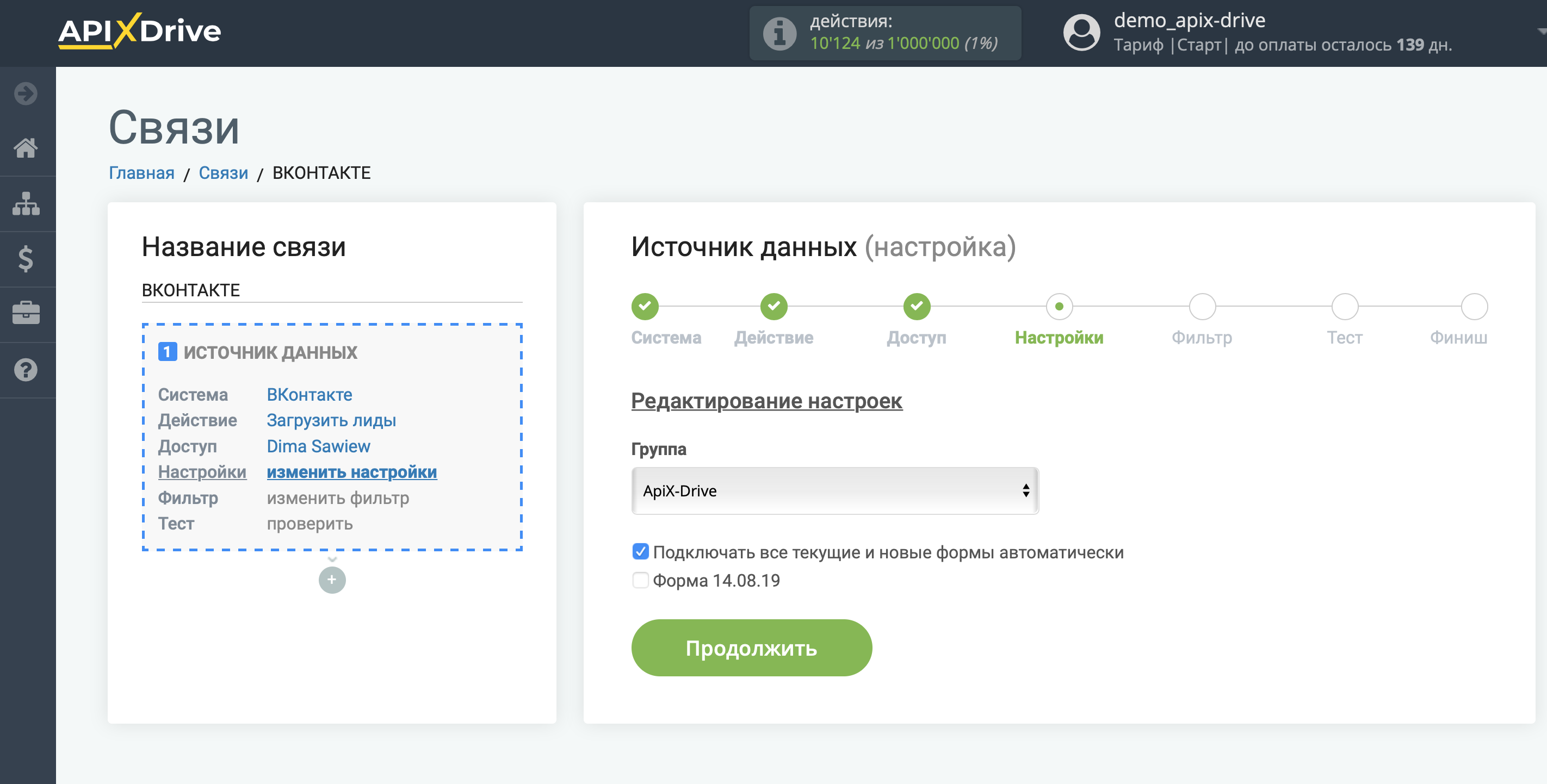Uncheck 'Подключать все текущие и новые формы автоматически'

(x=640, y=552)
